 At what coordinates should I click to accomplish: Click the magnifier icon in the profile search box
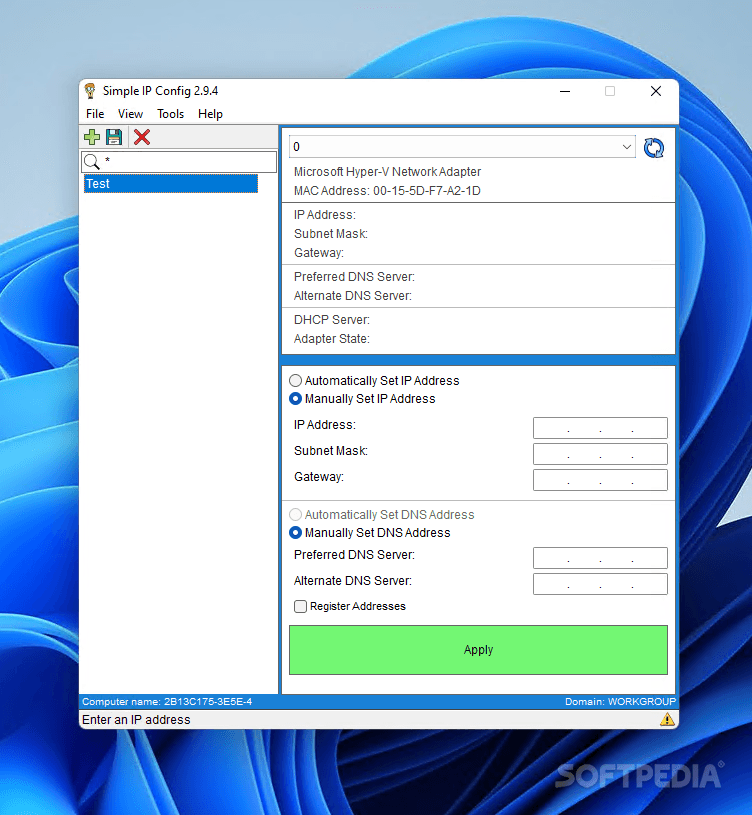click(x=91, y=162)
